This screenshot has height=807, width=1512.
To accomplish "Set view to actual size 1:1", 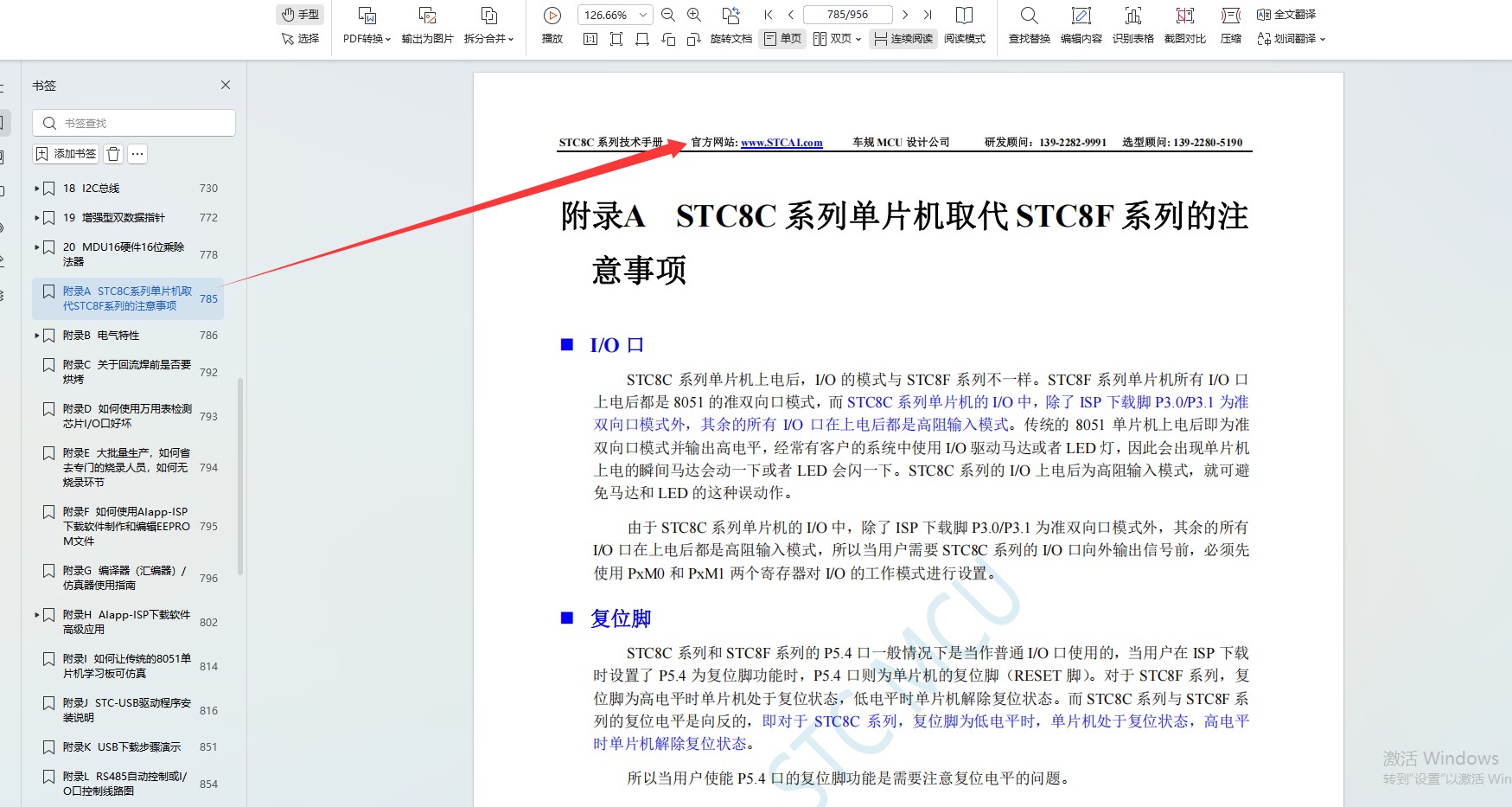I will click(590, 39).
